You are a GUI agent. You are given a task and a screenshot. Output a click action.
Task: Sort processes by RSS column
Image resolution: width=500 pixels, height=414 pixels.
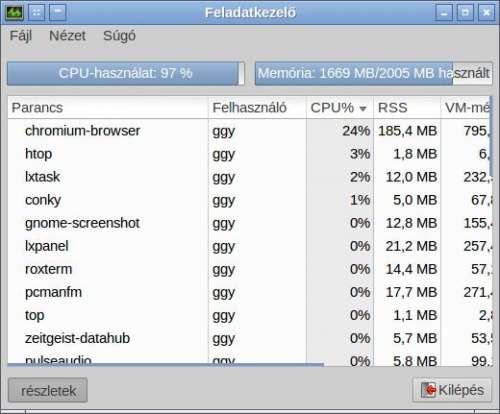(x=407, y=108)
